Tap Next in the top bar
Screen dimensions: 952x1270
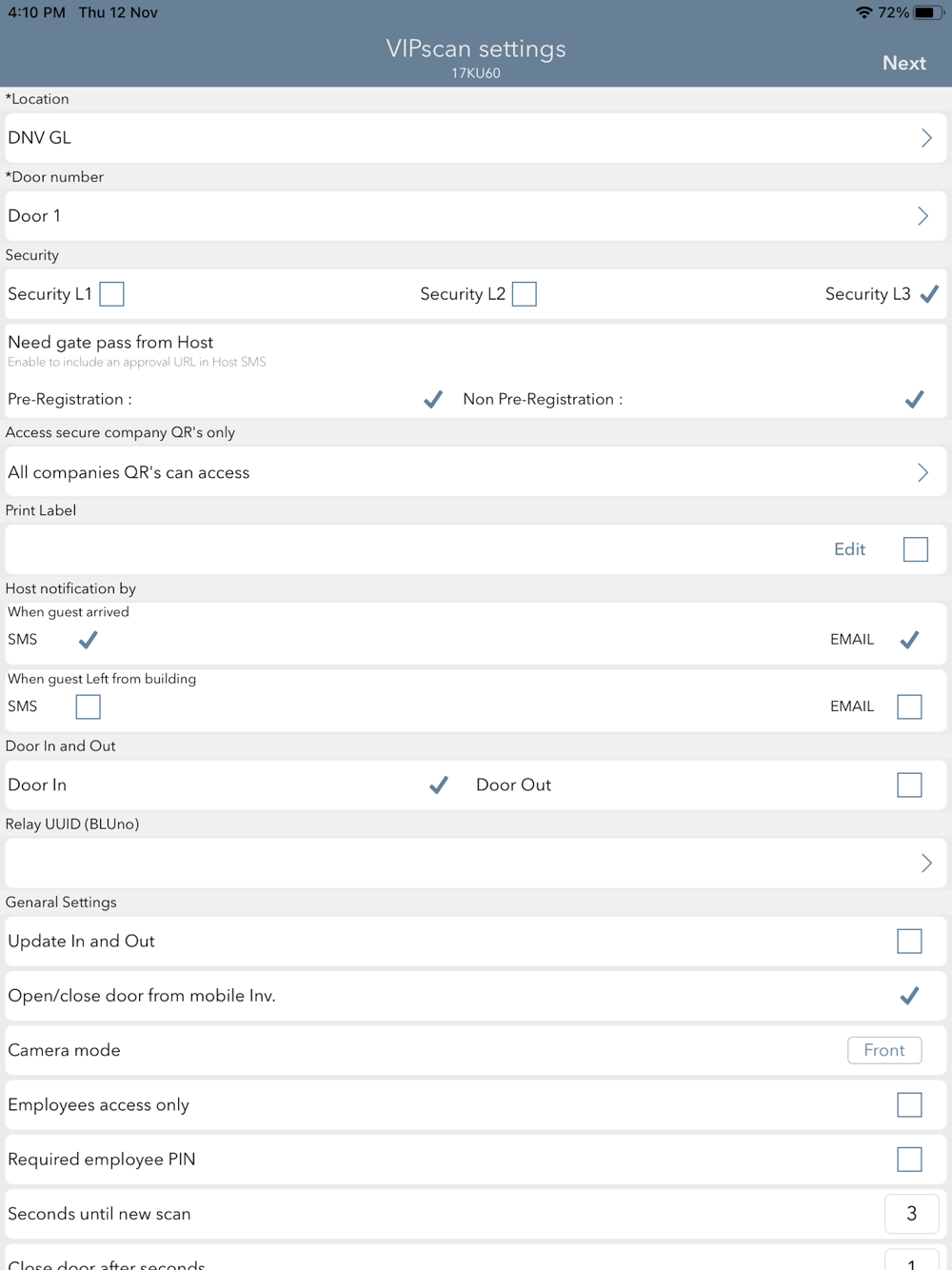tap(903, 63)
